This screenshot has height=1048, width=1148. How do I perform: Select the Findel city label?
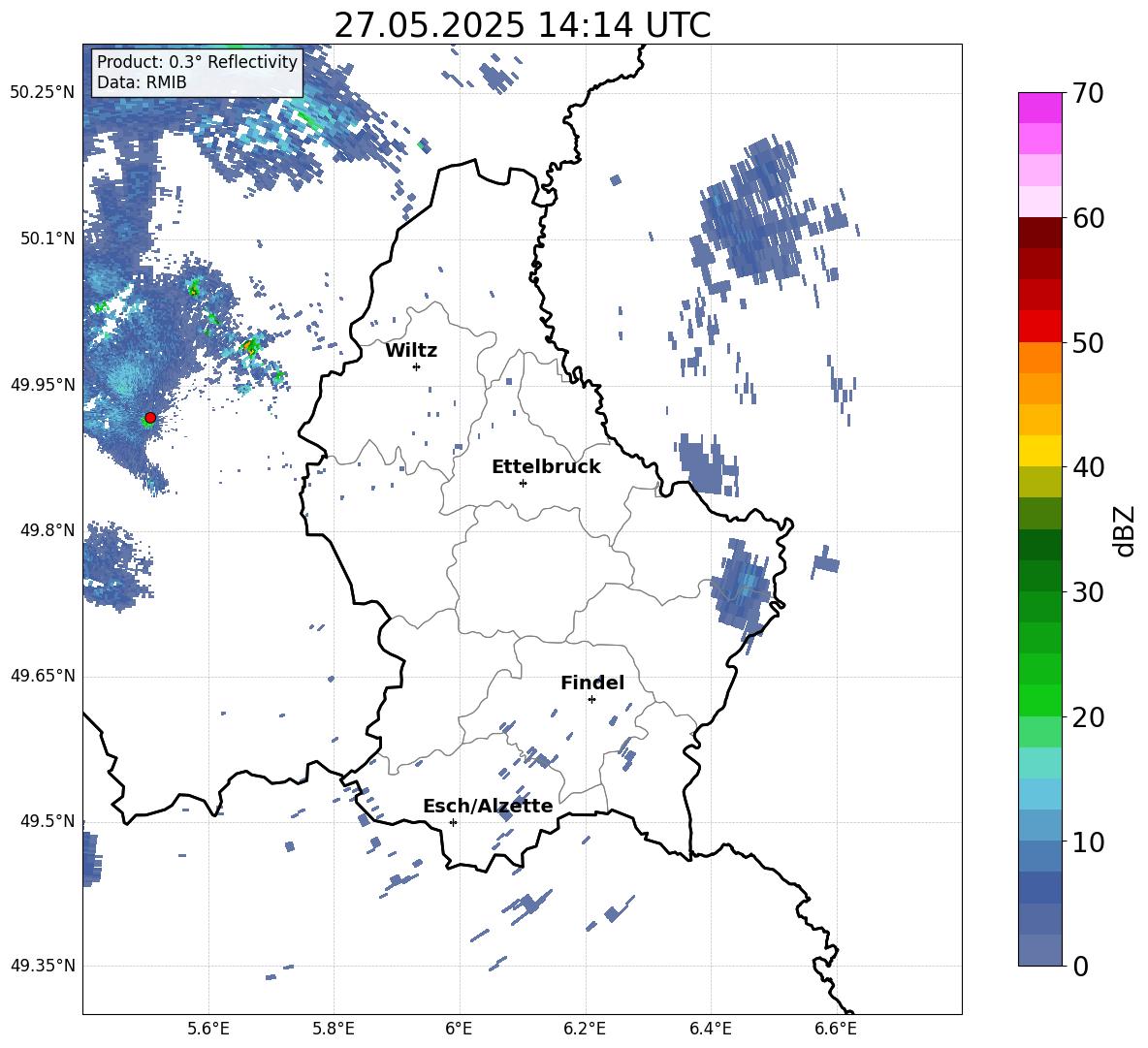click(x=592, y=683)
